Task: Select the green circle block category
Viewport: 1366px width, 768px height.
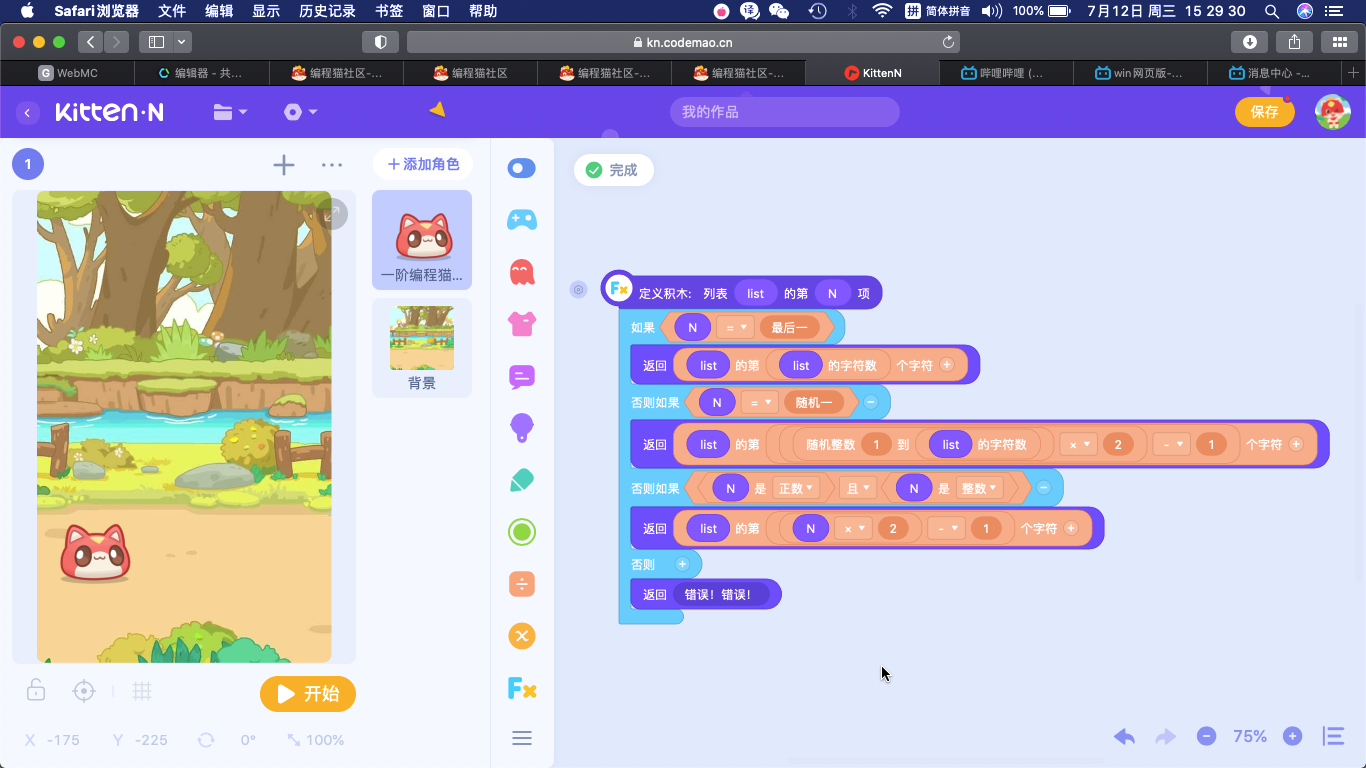Action: [x=522, y=532]
